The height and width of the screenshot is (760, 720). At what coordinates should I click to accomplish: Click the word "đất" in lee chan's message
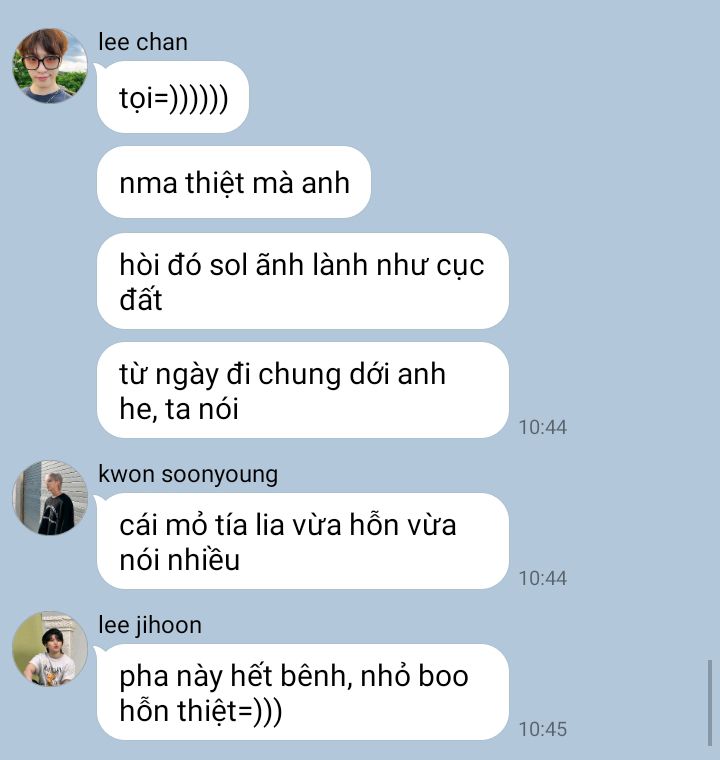point(141,299)
